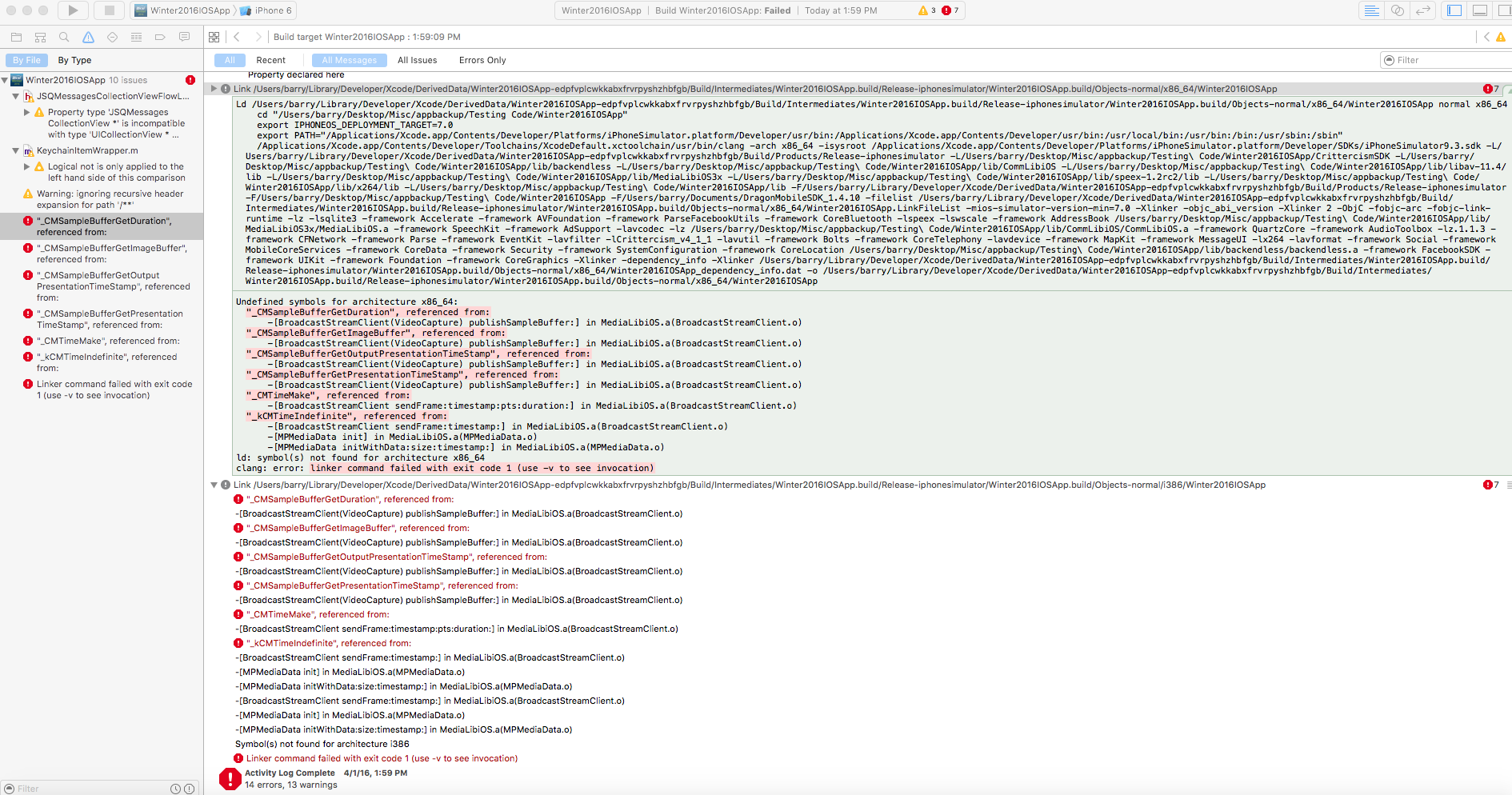
Task: Open the Breakpoint navigator tag icon
Action: [x=160, y=37]
